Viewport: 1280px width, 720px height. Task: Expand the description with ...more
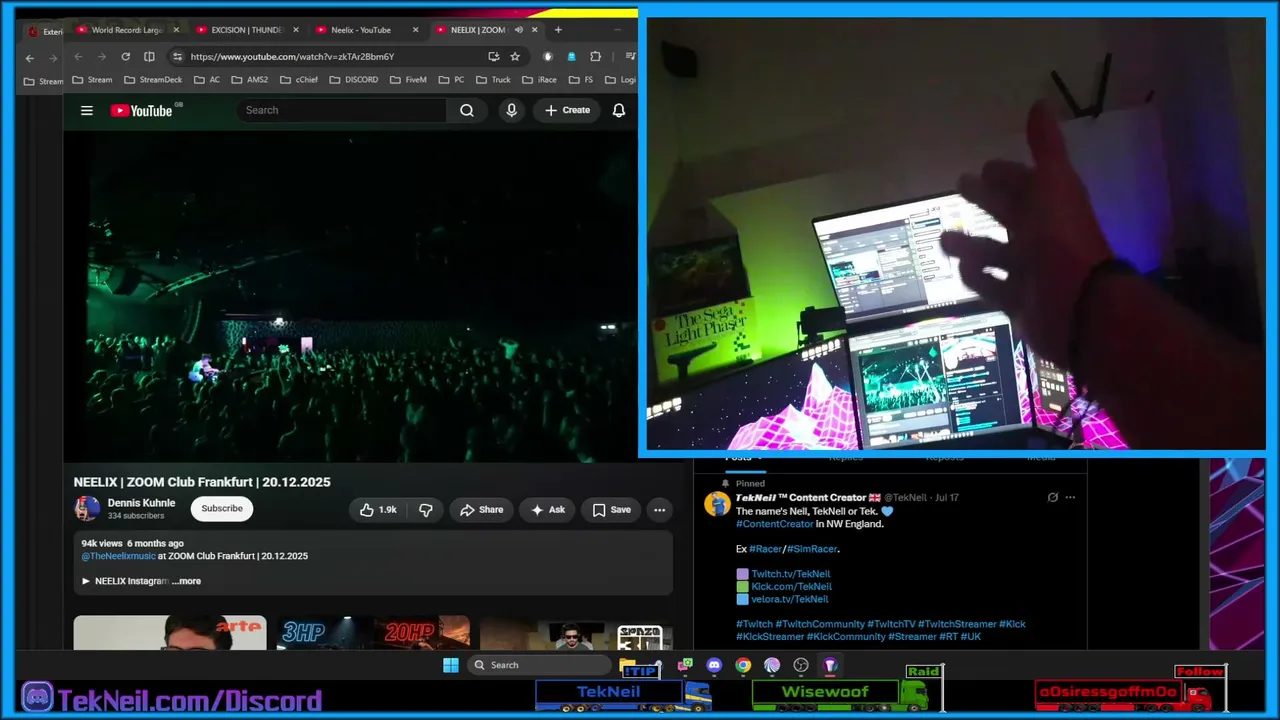[186, 581]
